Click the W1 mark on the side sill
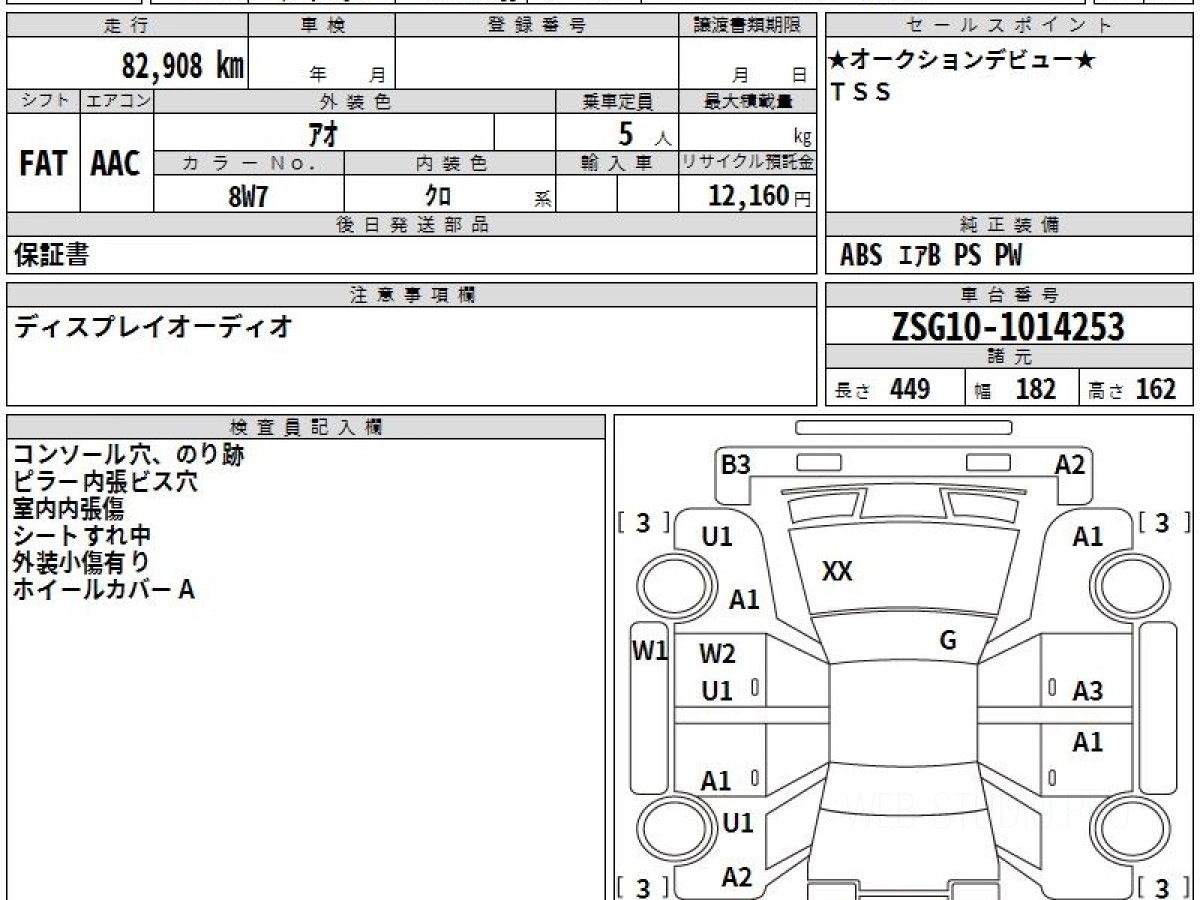This screenshot has width=1200, height=900. [x=650, y=651]
